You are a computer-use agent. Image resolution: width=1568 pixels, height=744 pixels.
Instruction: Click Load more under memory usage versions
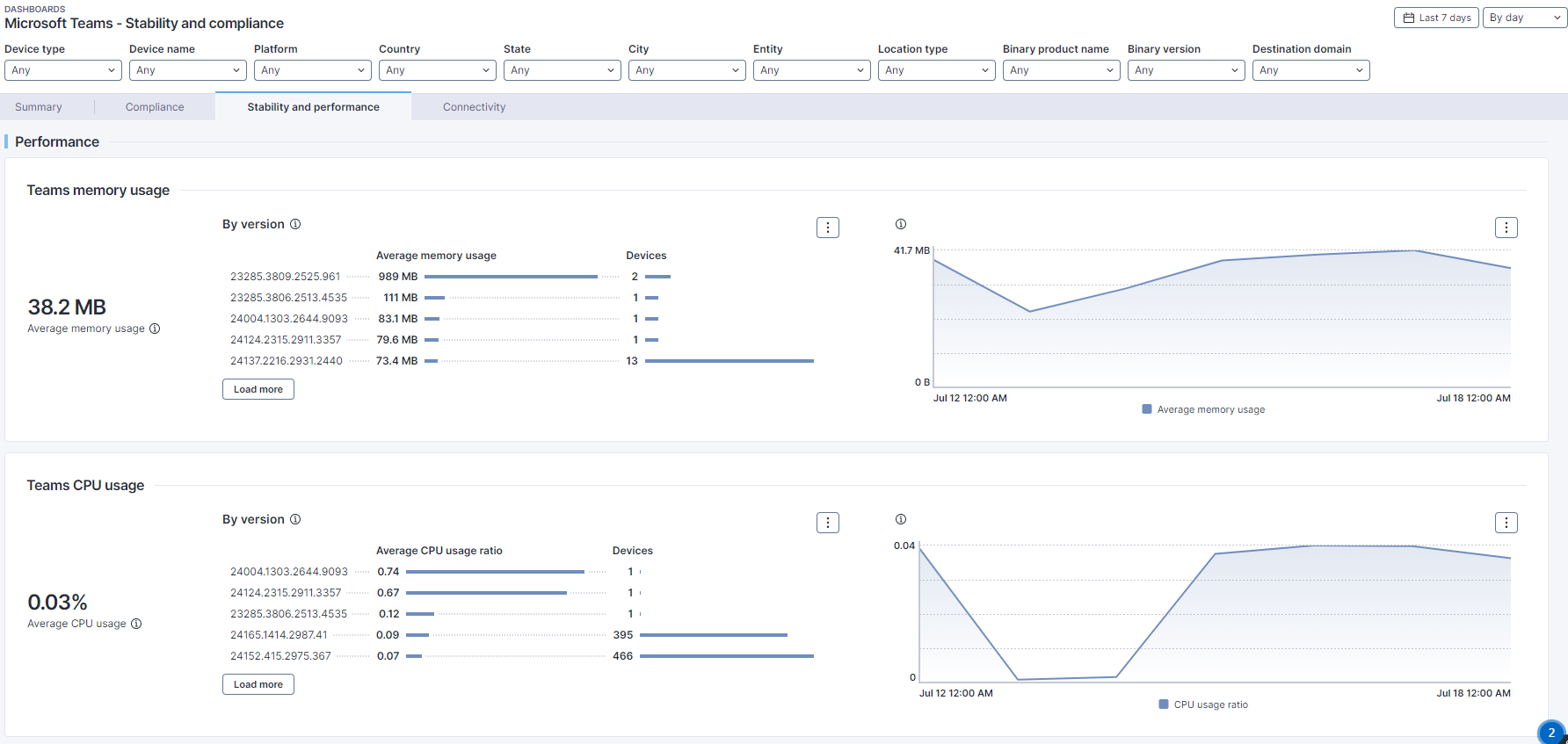tap(258, 389)
